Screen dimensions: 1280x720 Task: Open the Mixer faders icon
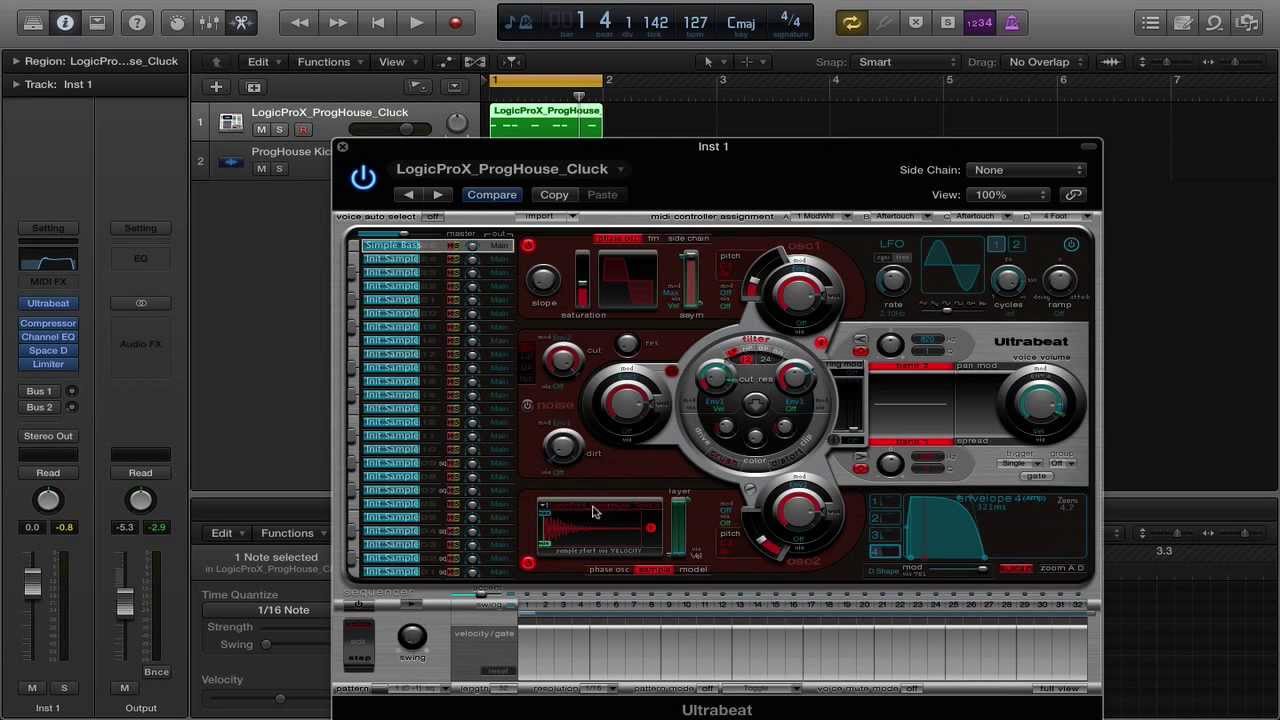tap(209, 22)
